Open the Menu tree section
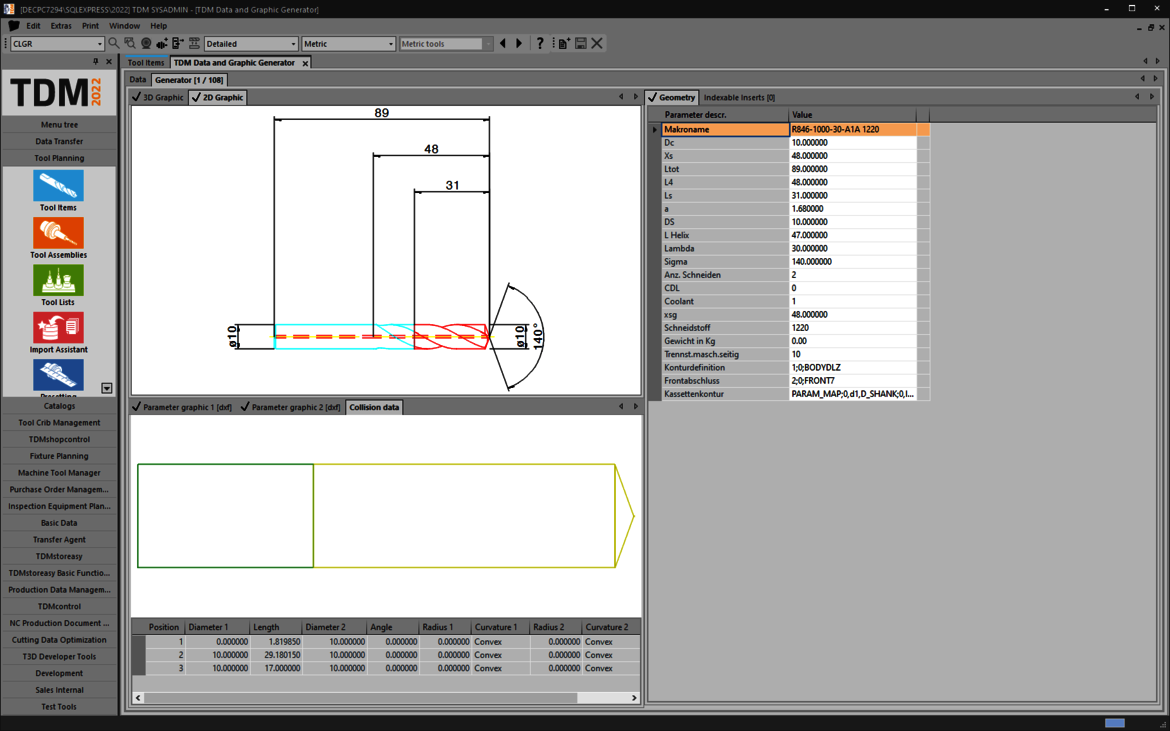 (x=59, y=125)
